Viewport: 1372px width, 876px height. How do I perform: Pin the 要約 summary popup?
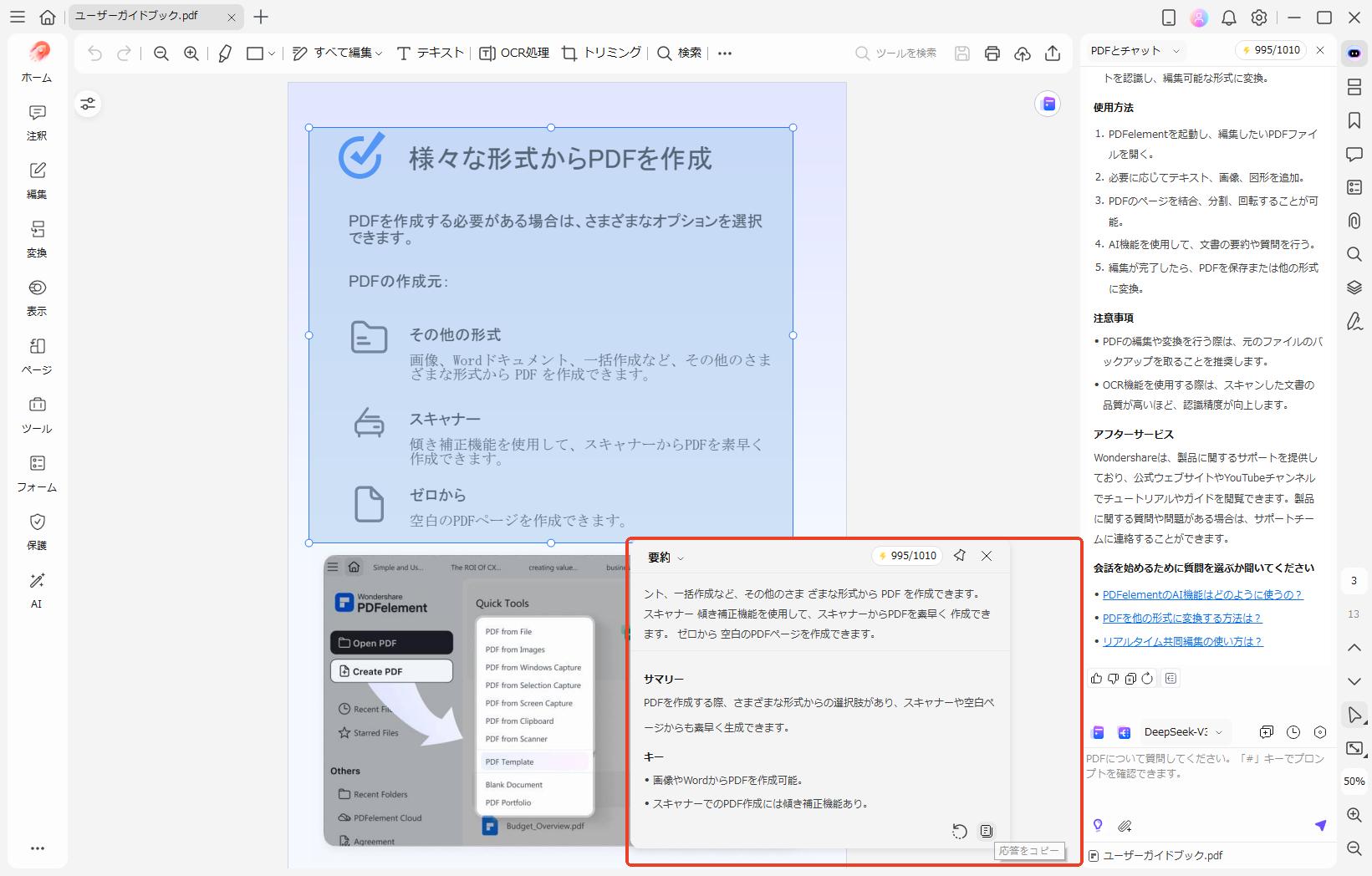pyautogui.click(x=960, y=556)
